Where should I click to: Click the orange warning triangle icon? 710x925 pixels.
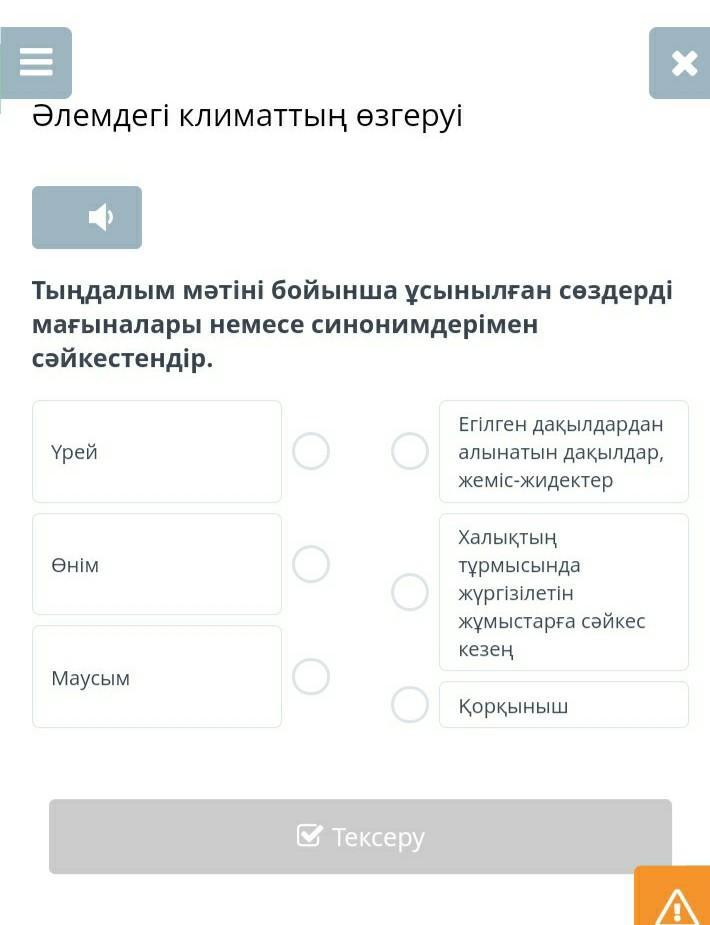[676, 904]
